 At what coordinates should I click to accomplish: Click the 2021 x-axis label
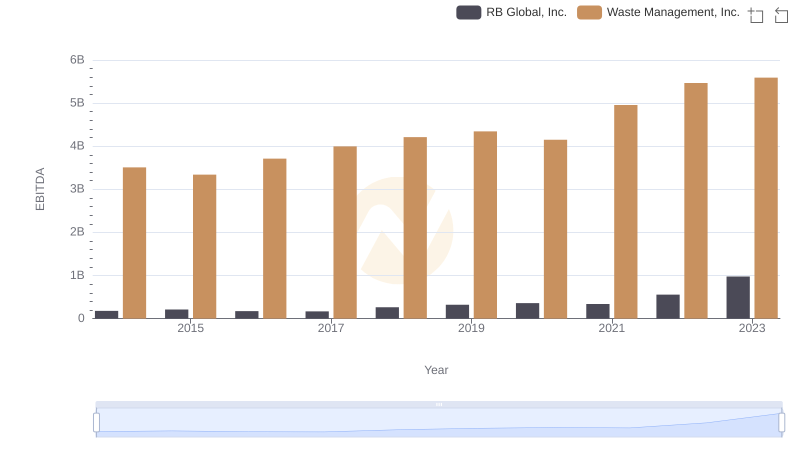pos(611,328)
